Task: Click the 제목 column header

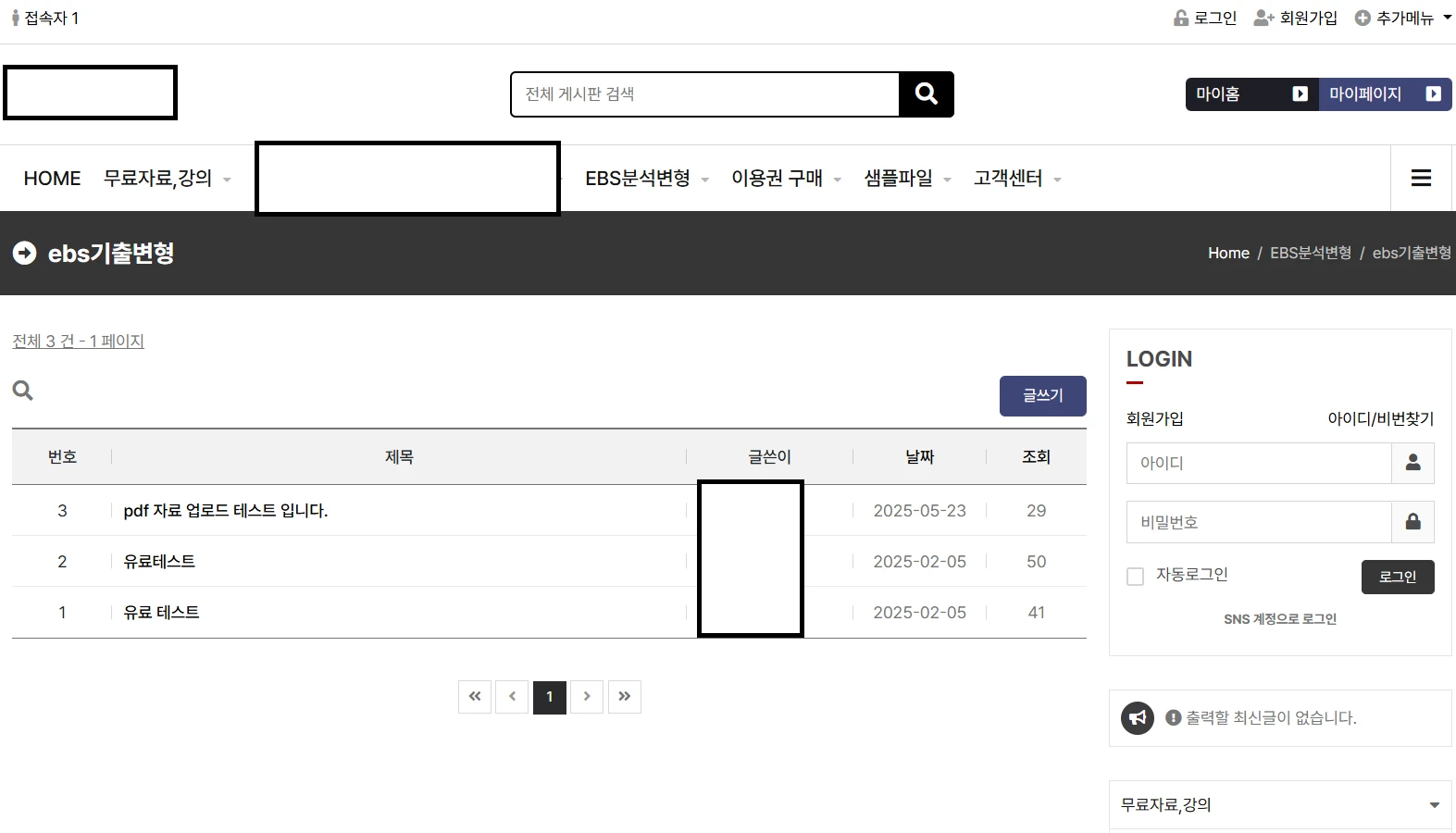Action: coord(399,456)
